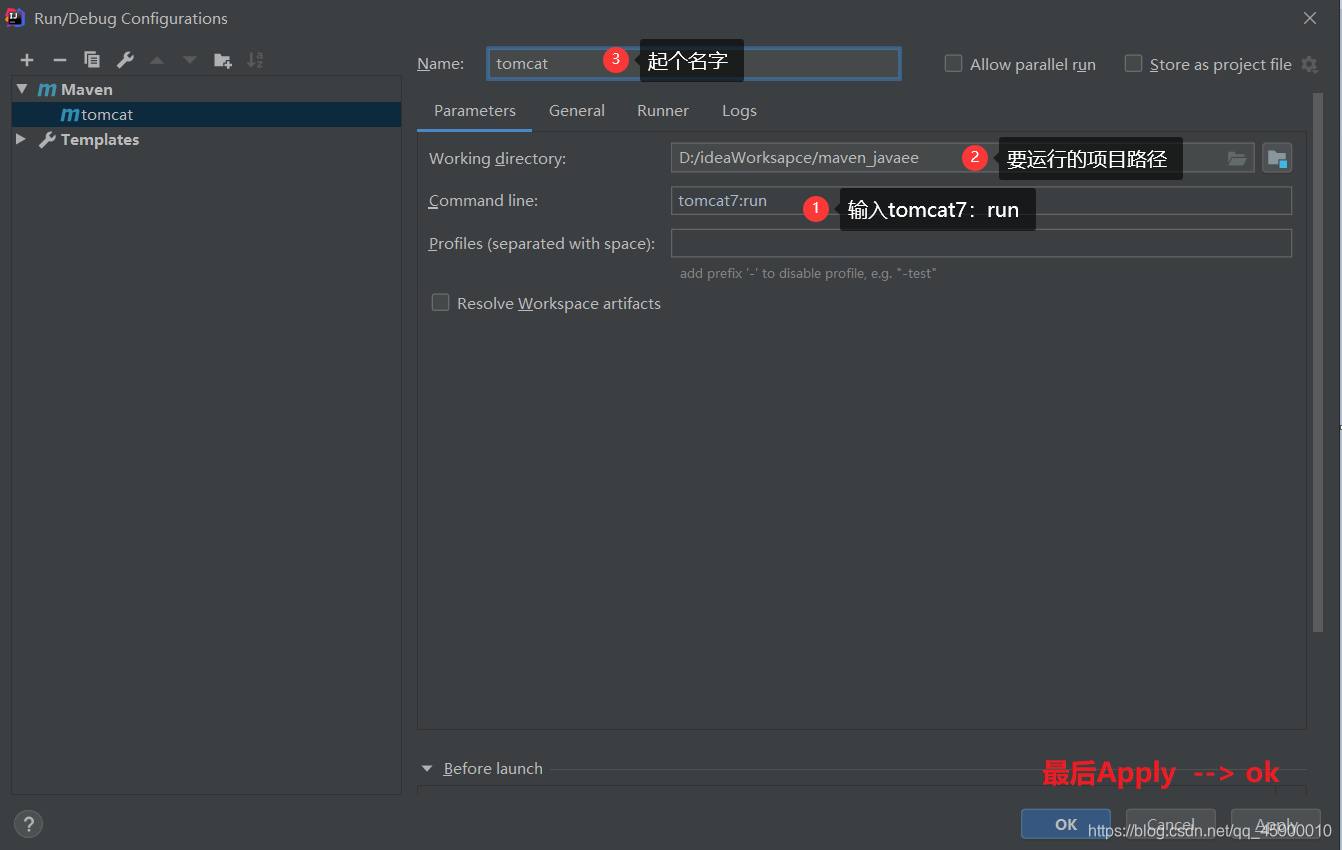Switch to the Parameters tab
The width and height of the screenshot is (1342, 850).
tap(475, 111)
